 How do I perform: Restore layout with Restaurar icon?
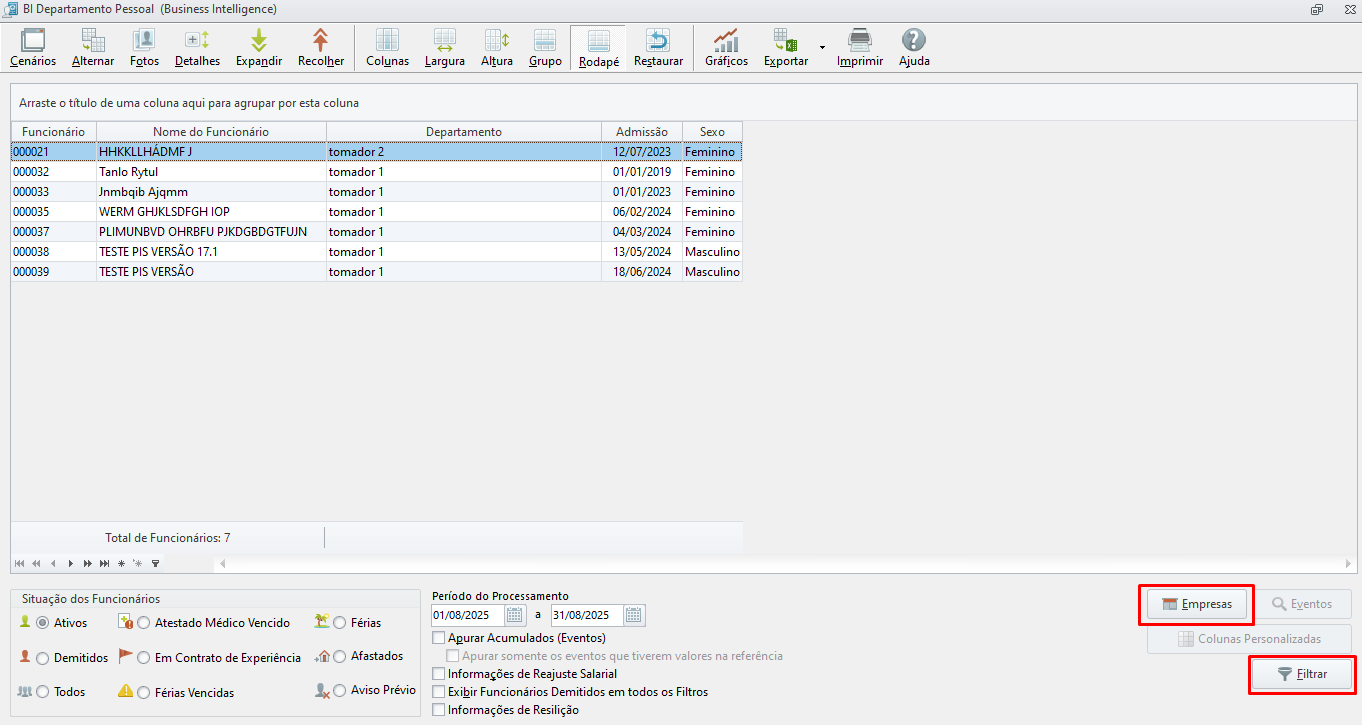click(658, 47)
